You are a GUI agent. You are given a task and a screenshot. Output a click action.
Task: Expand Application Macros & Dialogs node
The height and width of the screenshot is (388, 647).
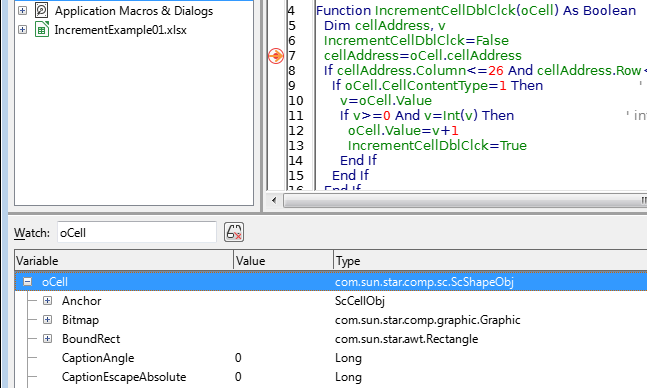(x=23, y=10)
